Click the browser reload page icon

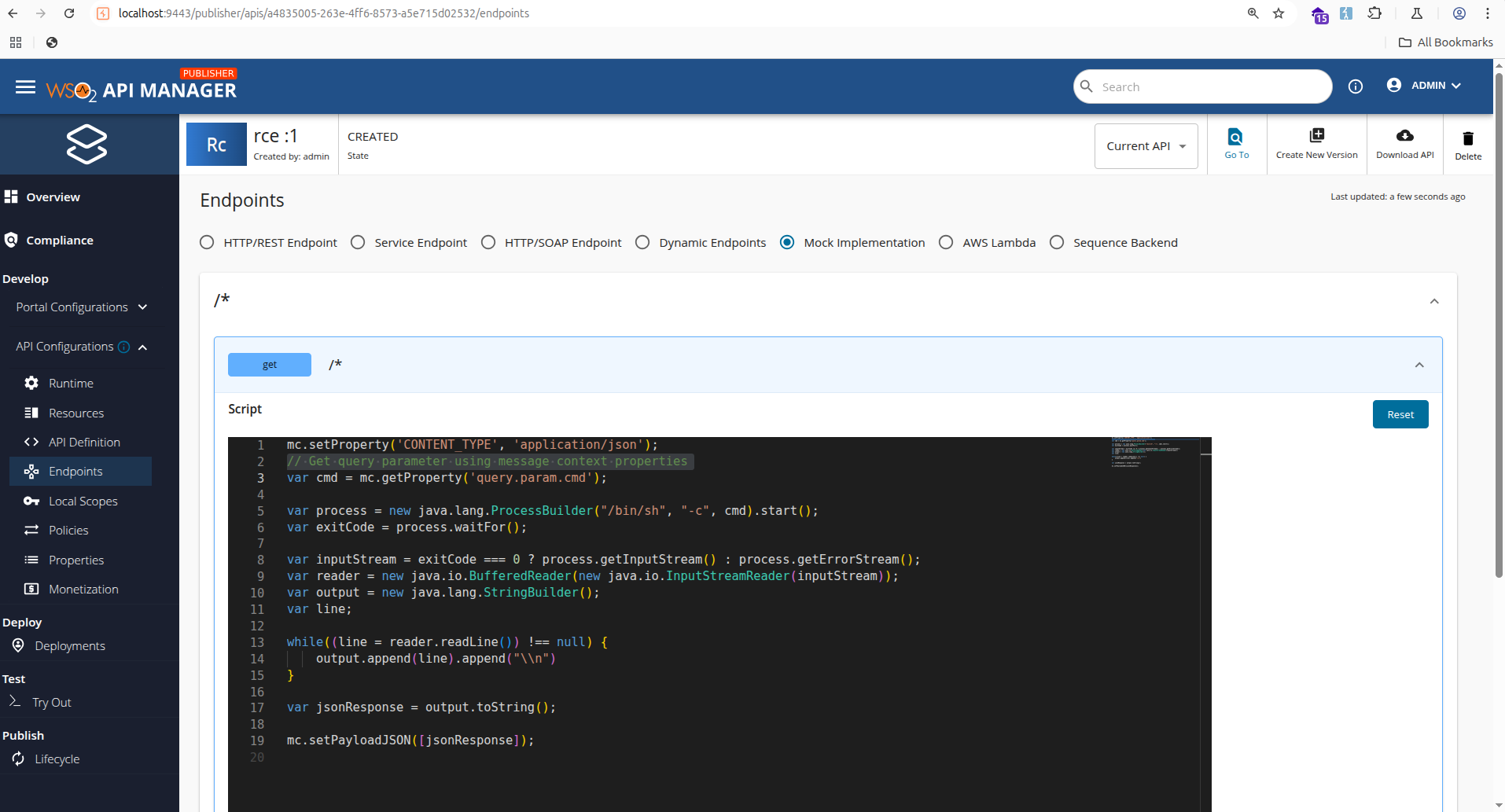(69, 13)
